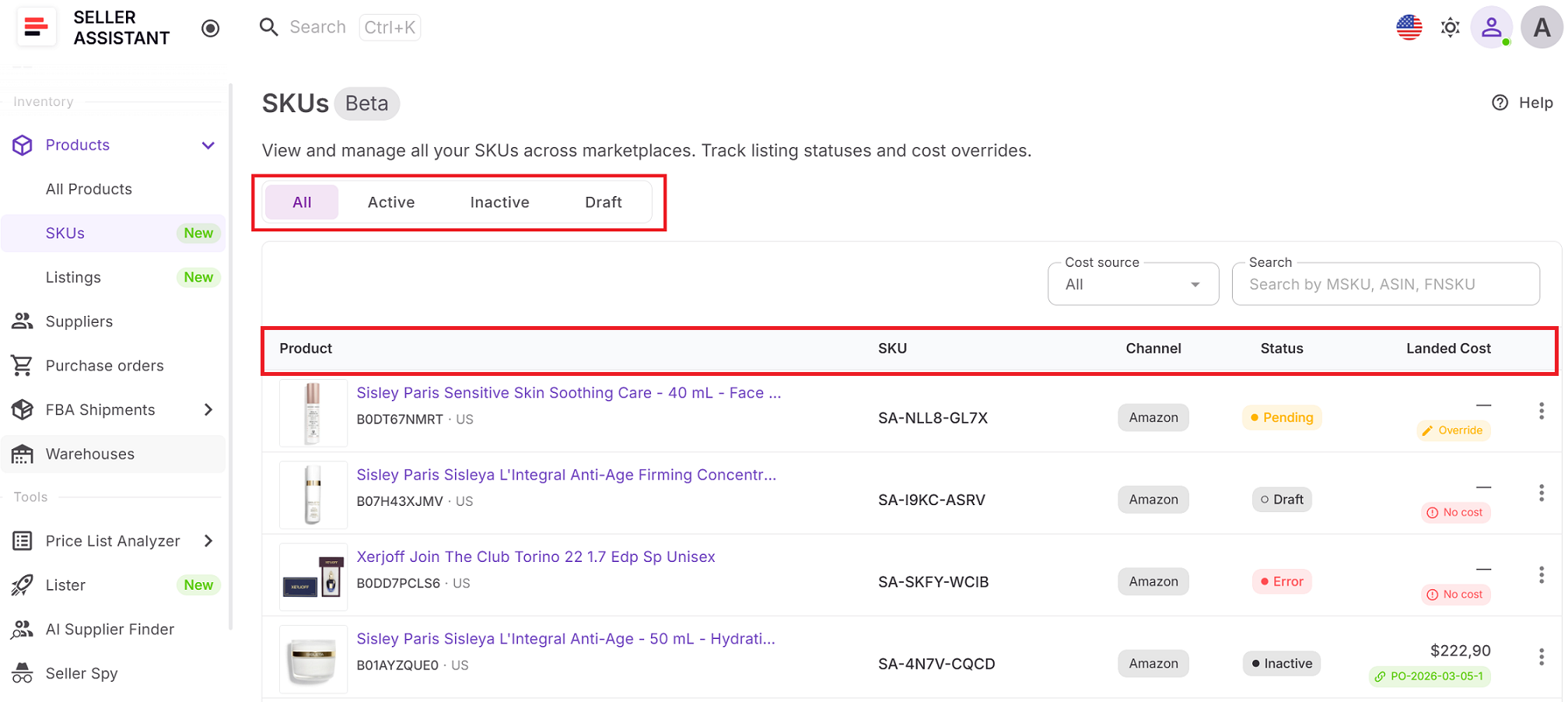Click the Seller Assistant logo icon

pos(36,27)
